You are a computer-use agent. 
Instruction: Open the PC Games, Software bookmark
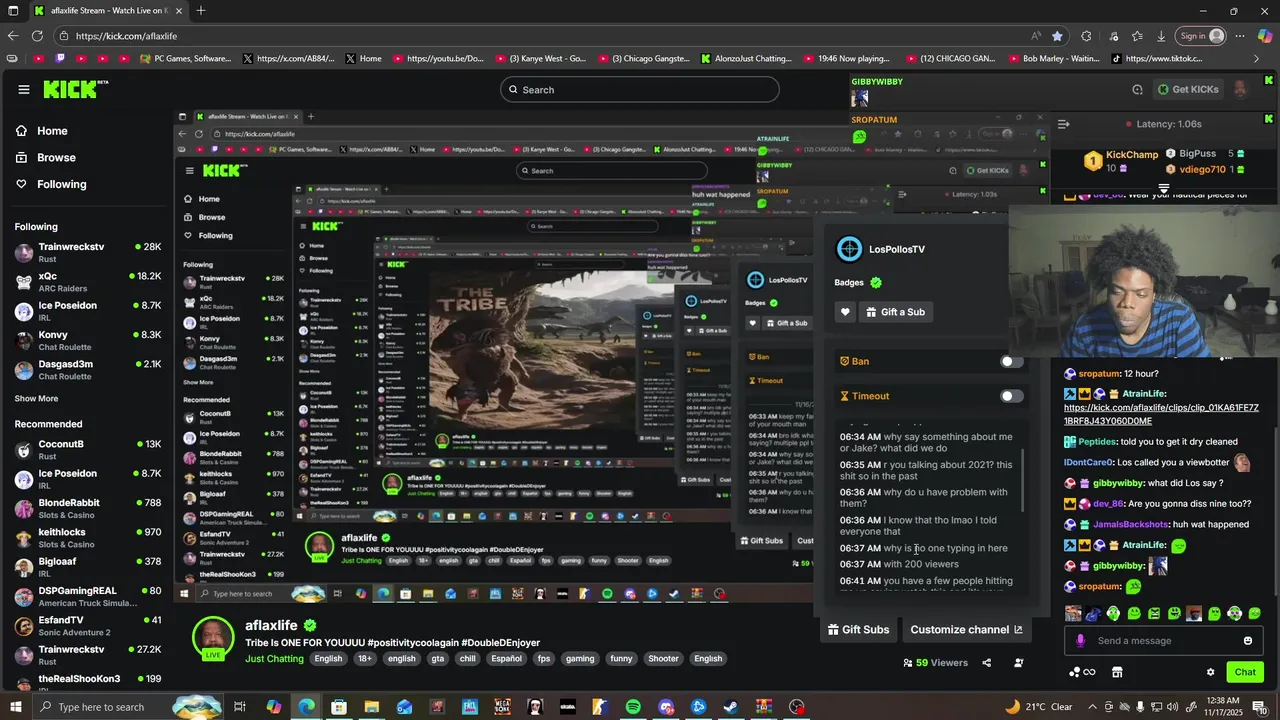(185, 59)
